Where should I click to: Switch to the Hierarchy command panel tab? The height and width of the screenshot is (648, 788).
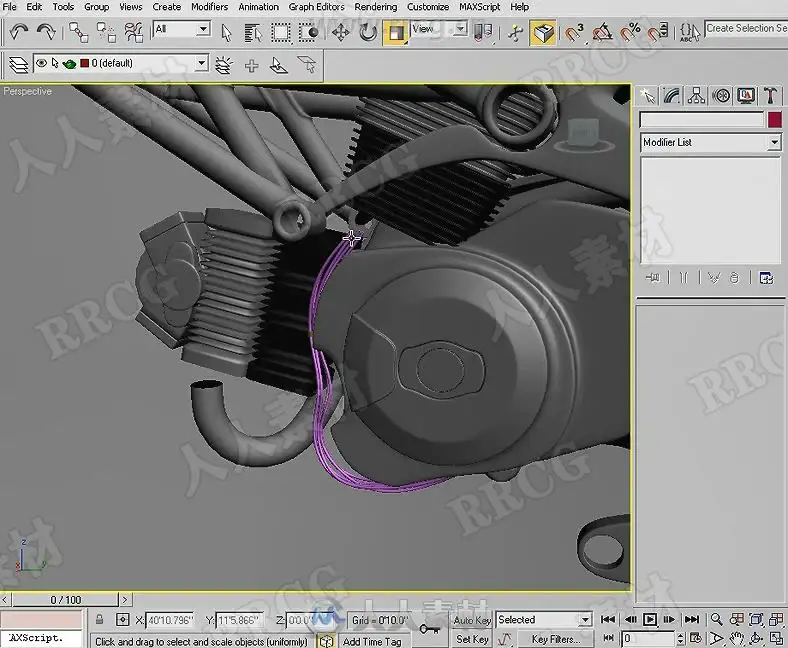point(697,96)
